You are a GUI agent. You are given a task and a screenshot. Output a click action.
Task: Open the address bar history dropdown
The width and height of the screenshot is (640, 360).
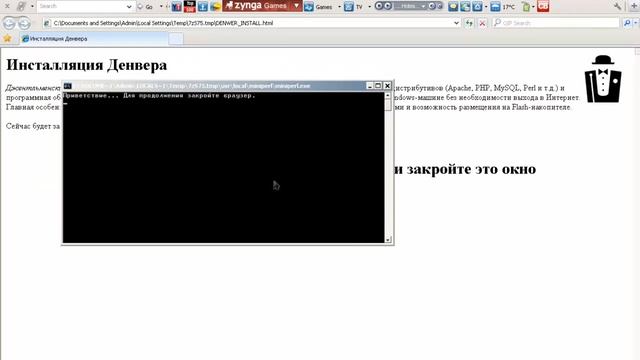pos(456,23)
